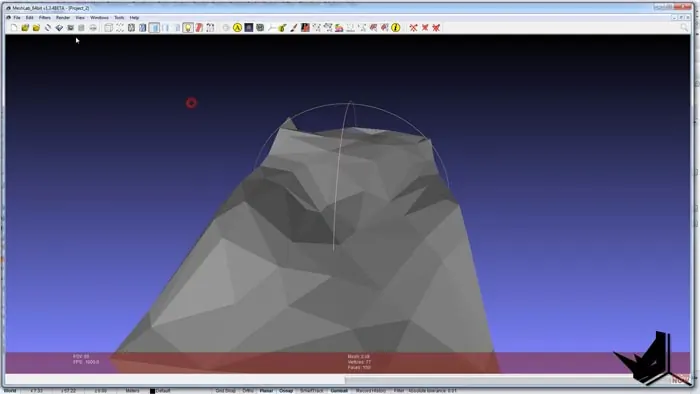Click the 'Vertices: 77' info text

359,362
